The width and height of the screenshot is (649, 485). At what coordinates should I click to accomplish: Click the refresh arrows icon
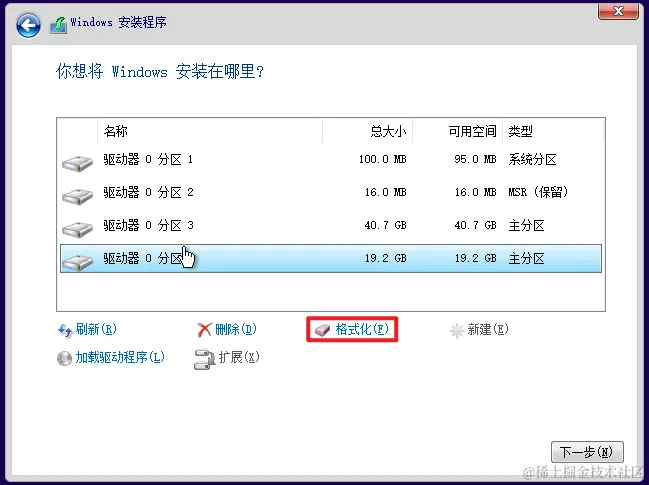pyautogui.click(x=65, y=330)
